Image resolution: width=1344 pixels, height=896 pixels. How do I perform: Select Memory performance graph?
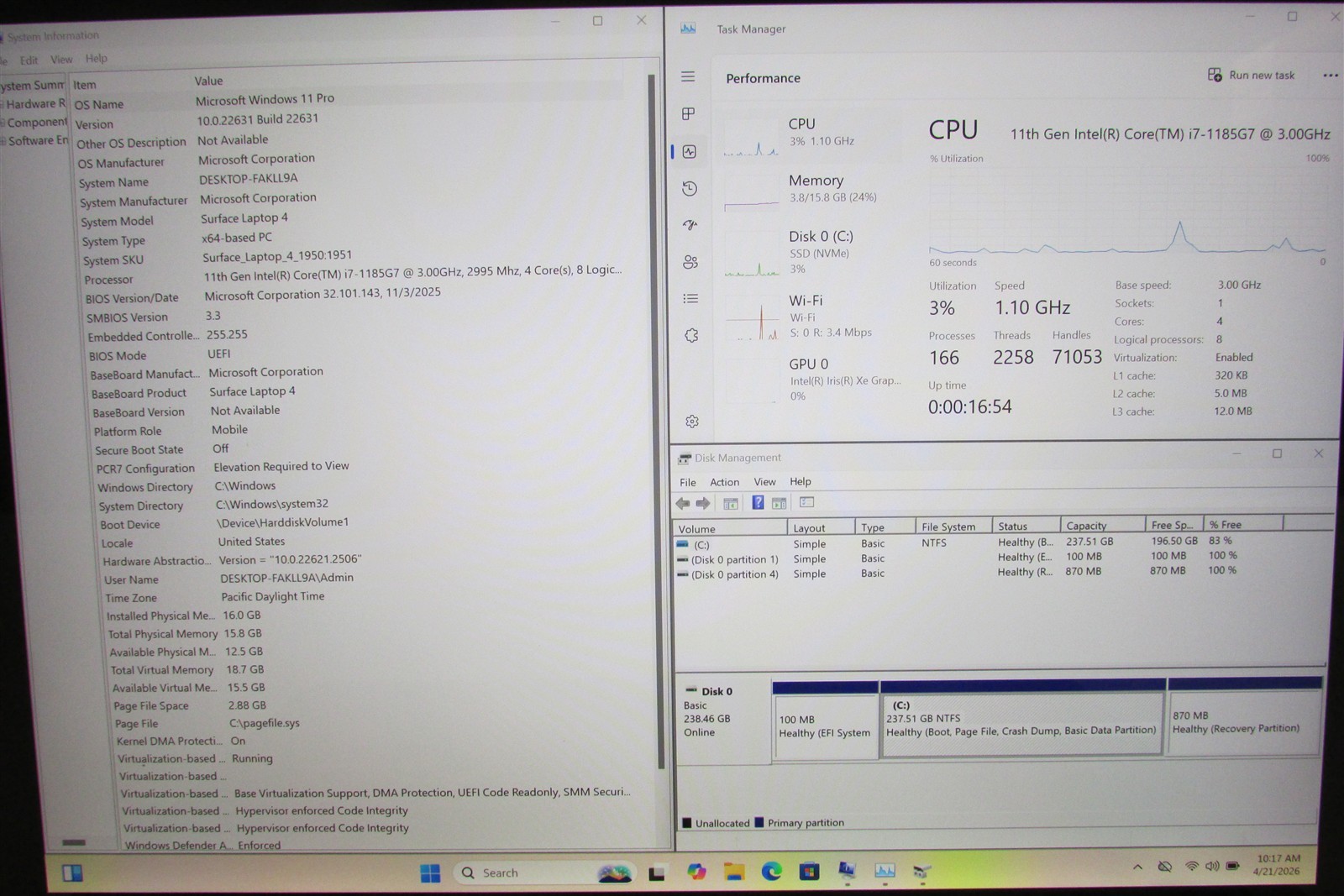(811, 190)
